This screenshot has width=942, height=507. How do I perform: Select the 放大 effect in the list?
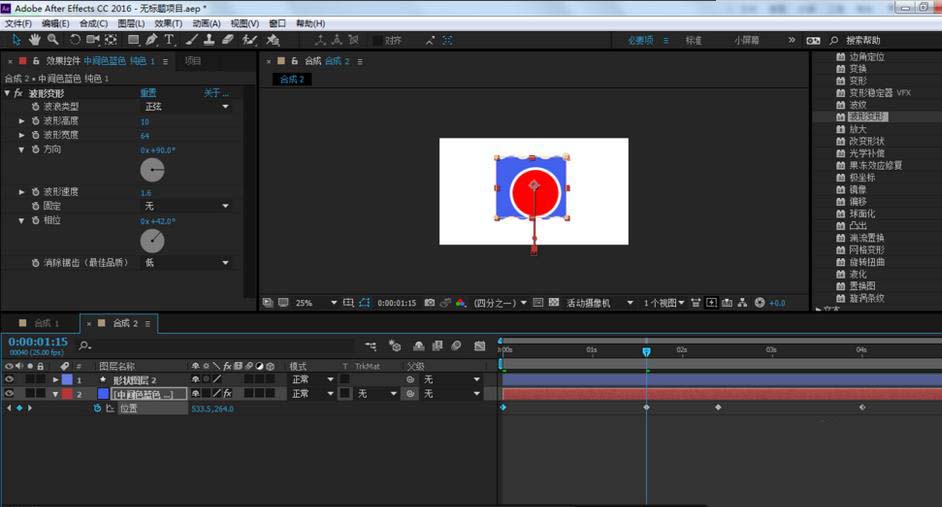[x=858, y=129]
